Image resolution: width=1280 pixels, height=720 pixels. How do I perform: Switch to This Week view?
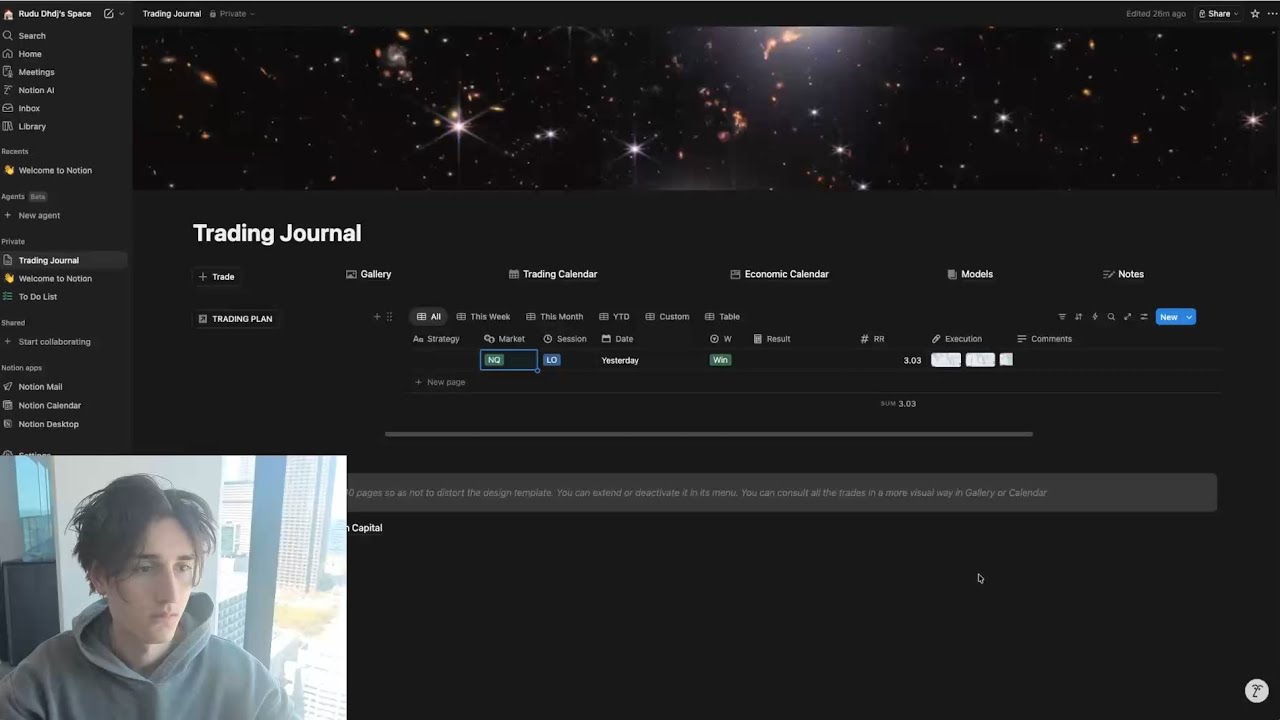tap(483, 317)
